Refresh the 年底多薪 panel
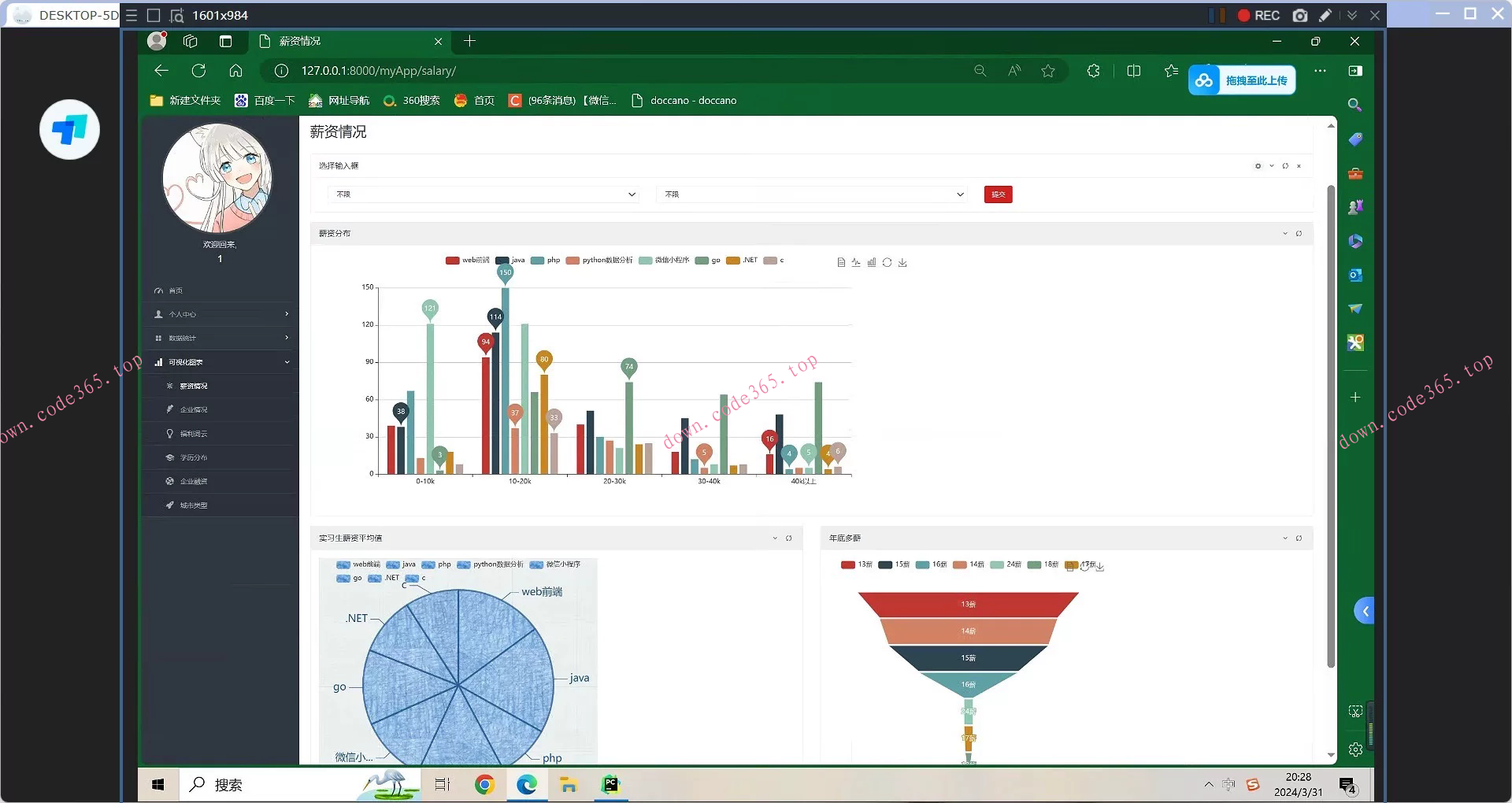 click(x=1299, y=538)
